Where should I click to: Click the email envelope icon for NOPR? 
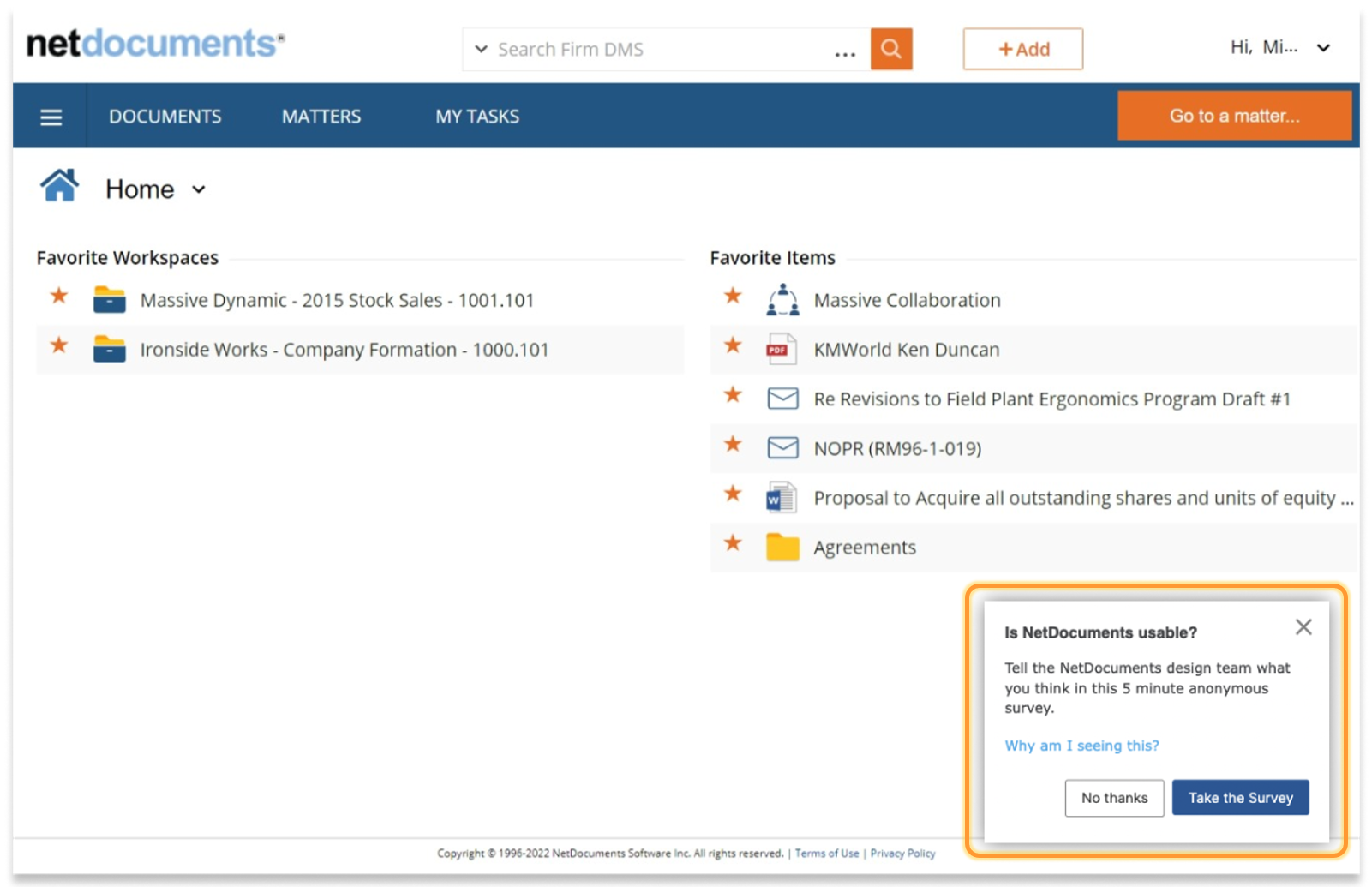tap(782, 448)
